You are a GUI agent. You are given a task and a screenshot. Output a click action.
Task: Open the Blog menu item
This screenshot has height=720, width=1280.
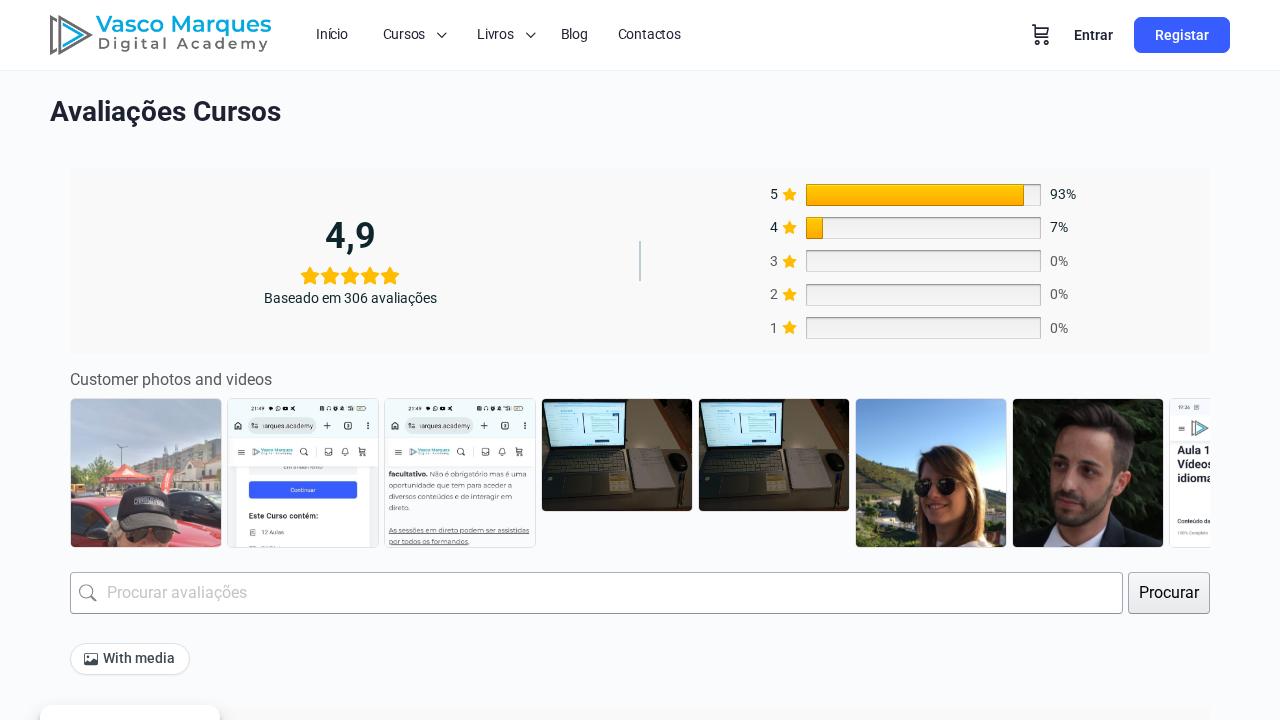[574, 35]
